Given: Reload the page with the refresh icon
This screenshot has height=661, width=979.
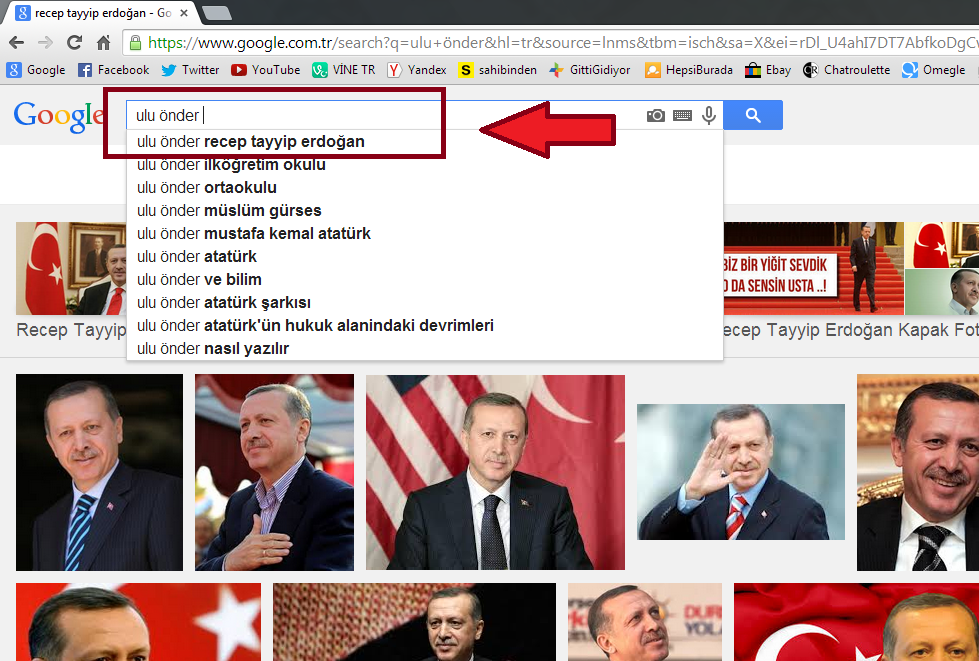Looking at the screenshot, I should (x=74, y=42).
